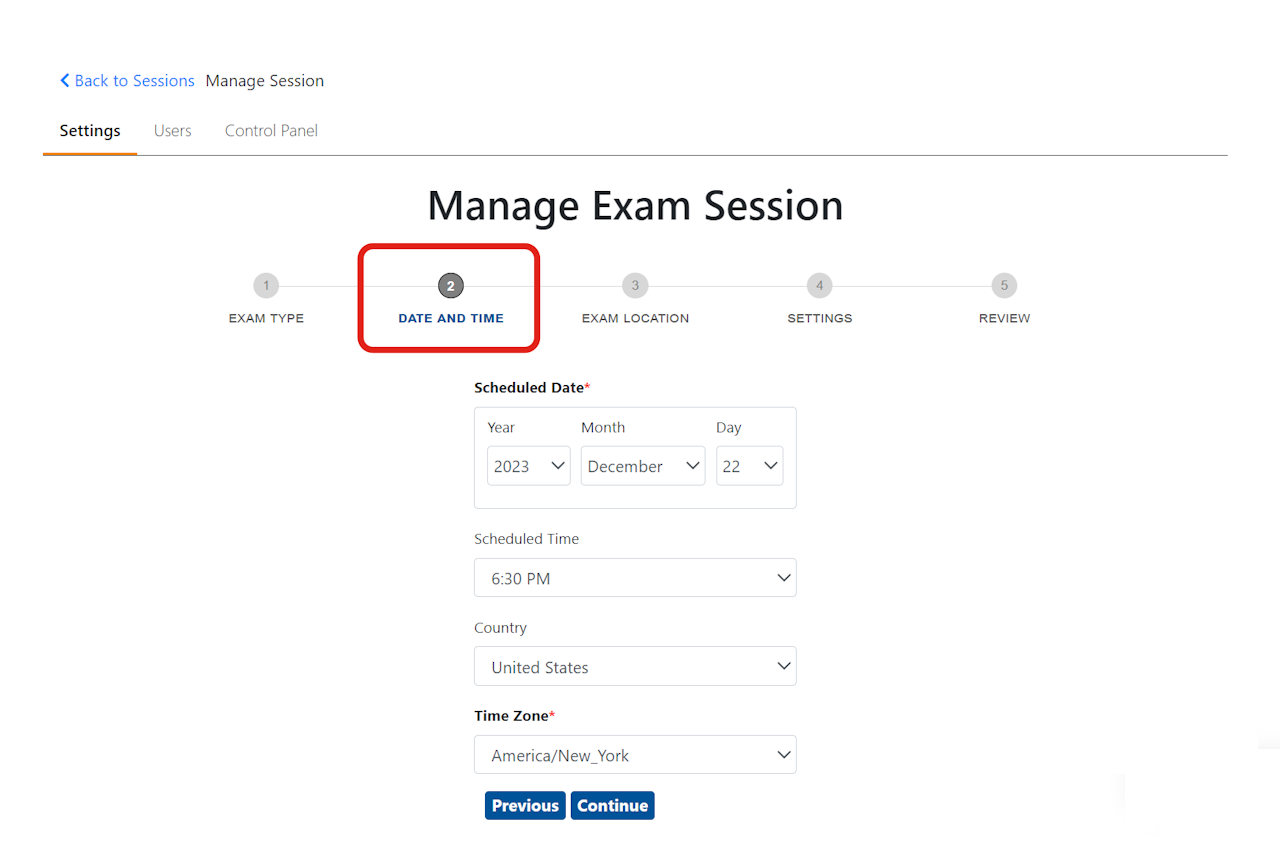Click step 1 circle for Exam Type
This screenshot has width=1280, height=855.
click(266, 286)
